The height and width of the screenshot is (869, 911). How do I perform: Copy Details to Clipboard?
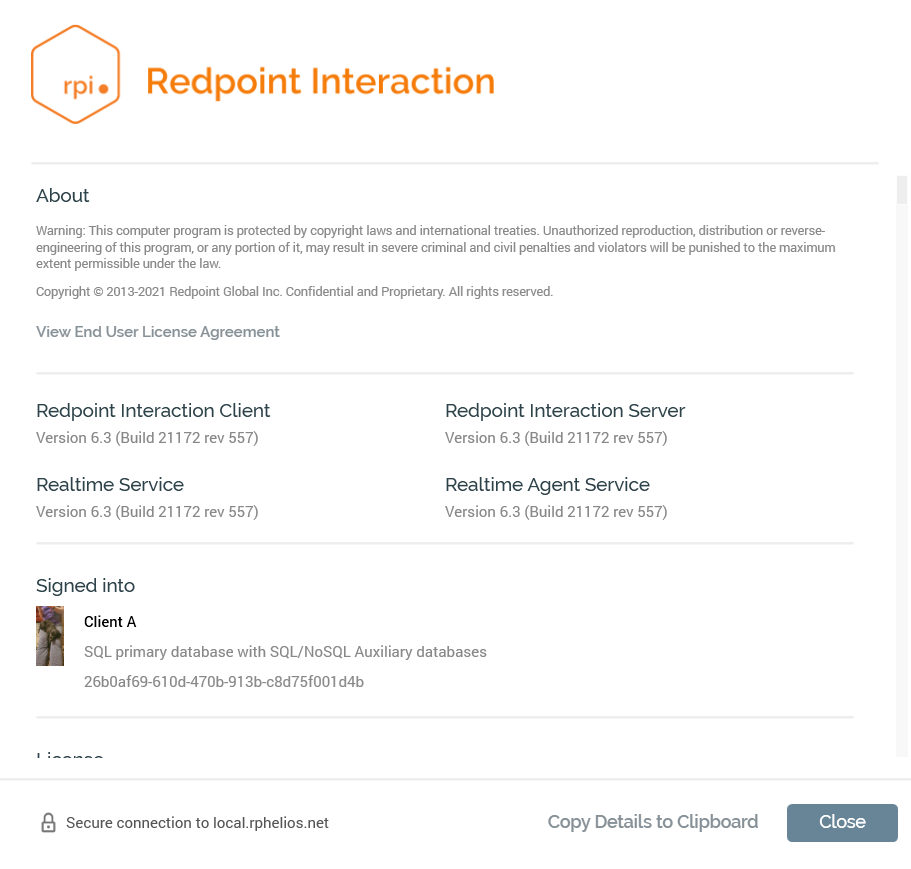652,821
